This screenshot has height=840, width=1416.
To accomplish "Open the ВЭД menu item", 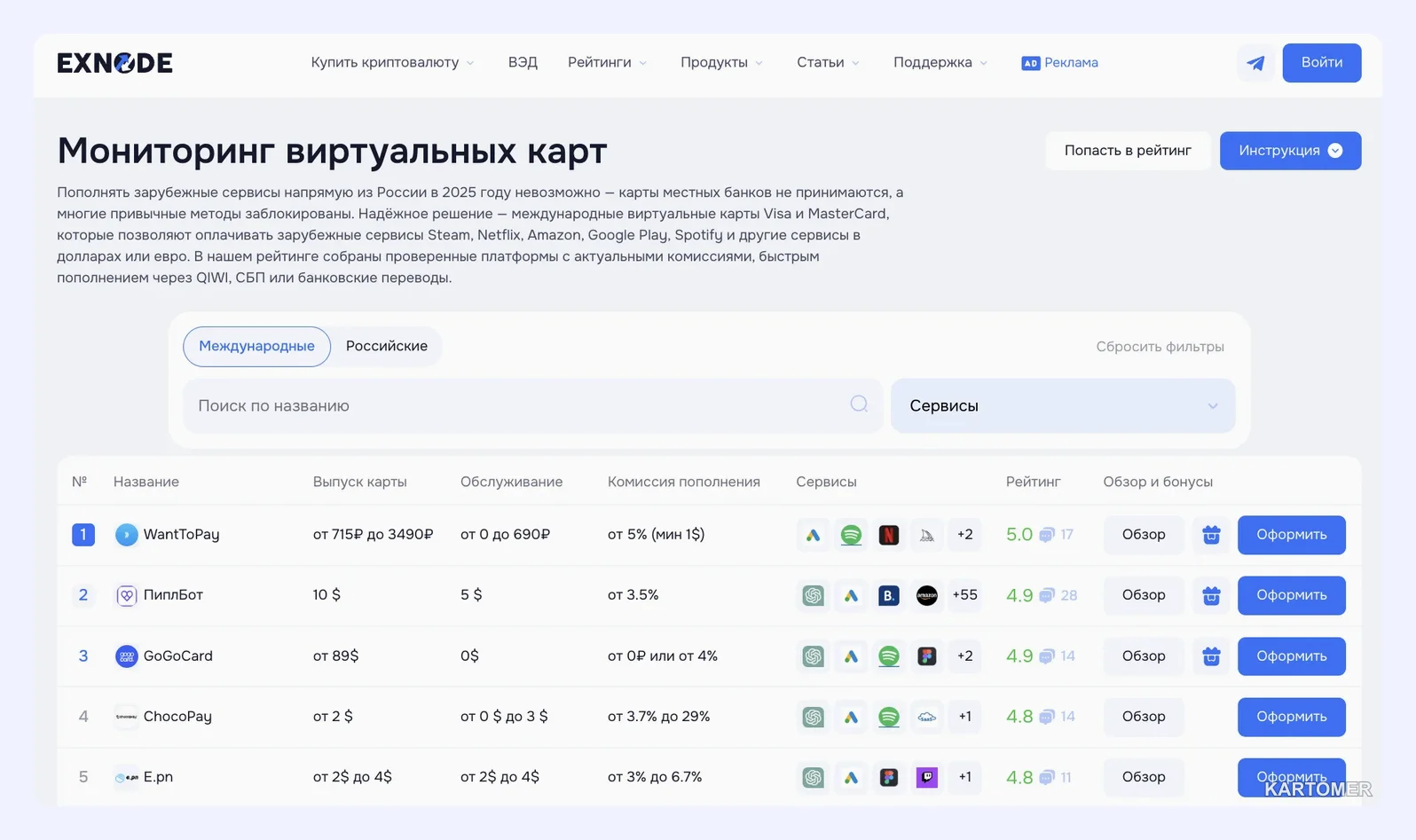I will click(x=523, y=63).
